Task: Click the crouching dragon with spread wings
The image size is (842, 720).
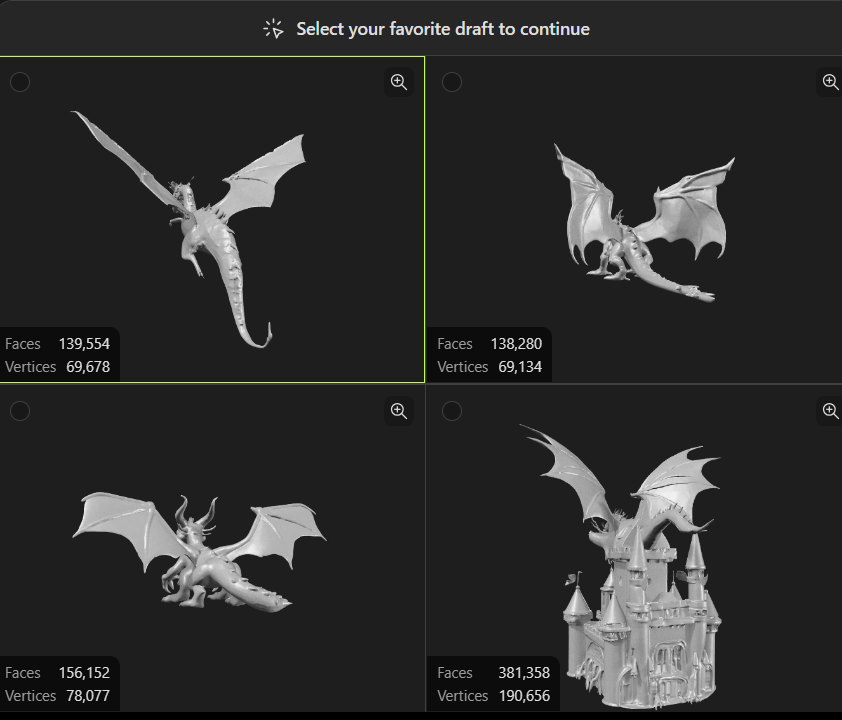Action: click(644, 223)
